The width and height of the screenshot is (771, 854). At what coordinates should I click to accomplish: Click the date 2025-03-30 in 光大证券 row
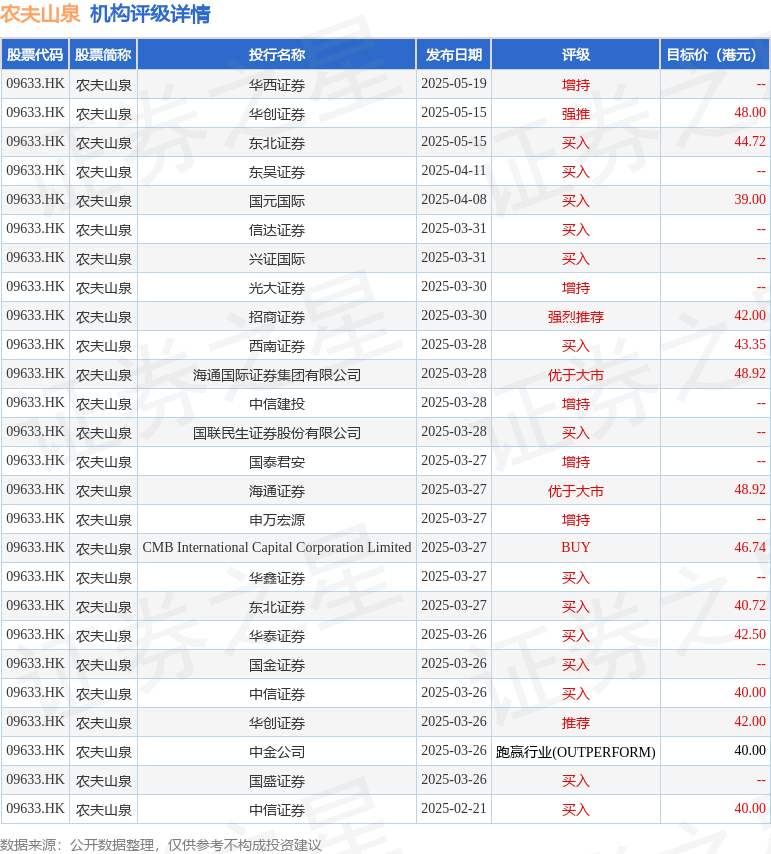[454, 286]
